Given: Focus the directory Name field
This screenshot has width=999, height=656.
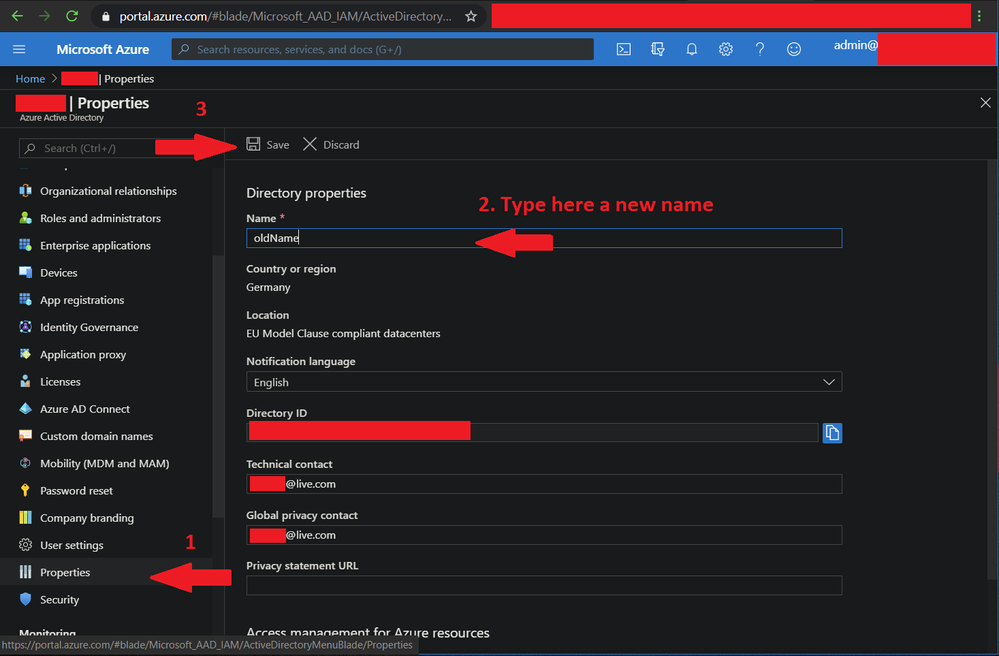Looking at the screenshot, I should [544, 238].
